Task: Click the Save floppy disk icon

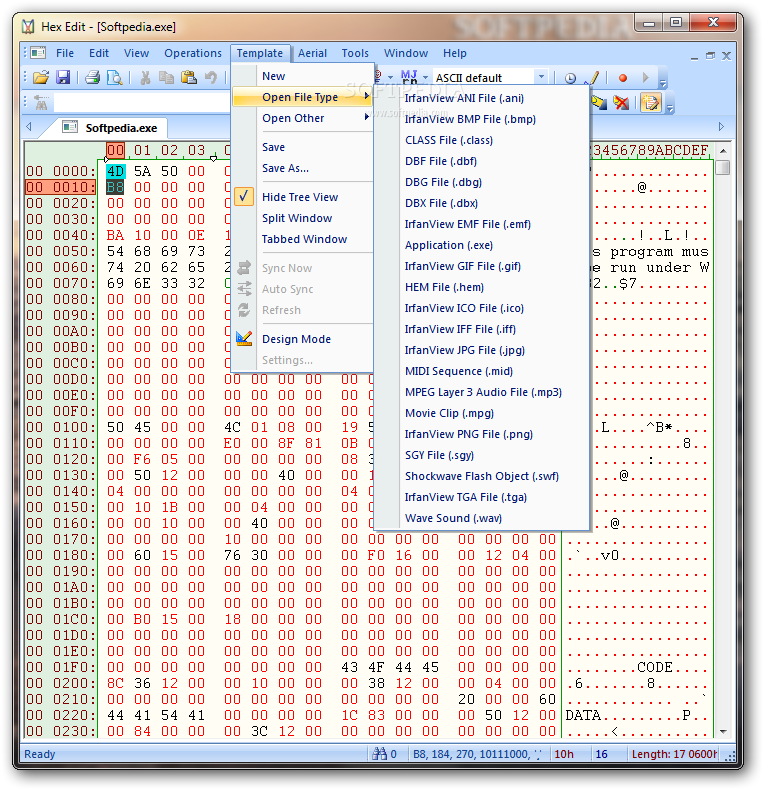Action: [x=63, y=78]
